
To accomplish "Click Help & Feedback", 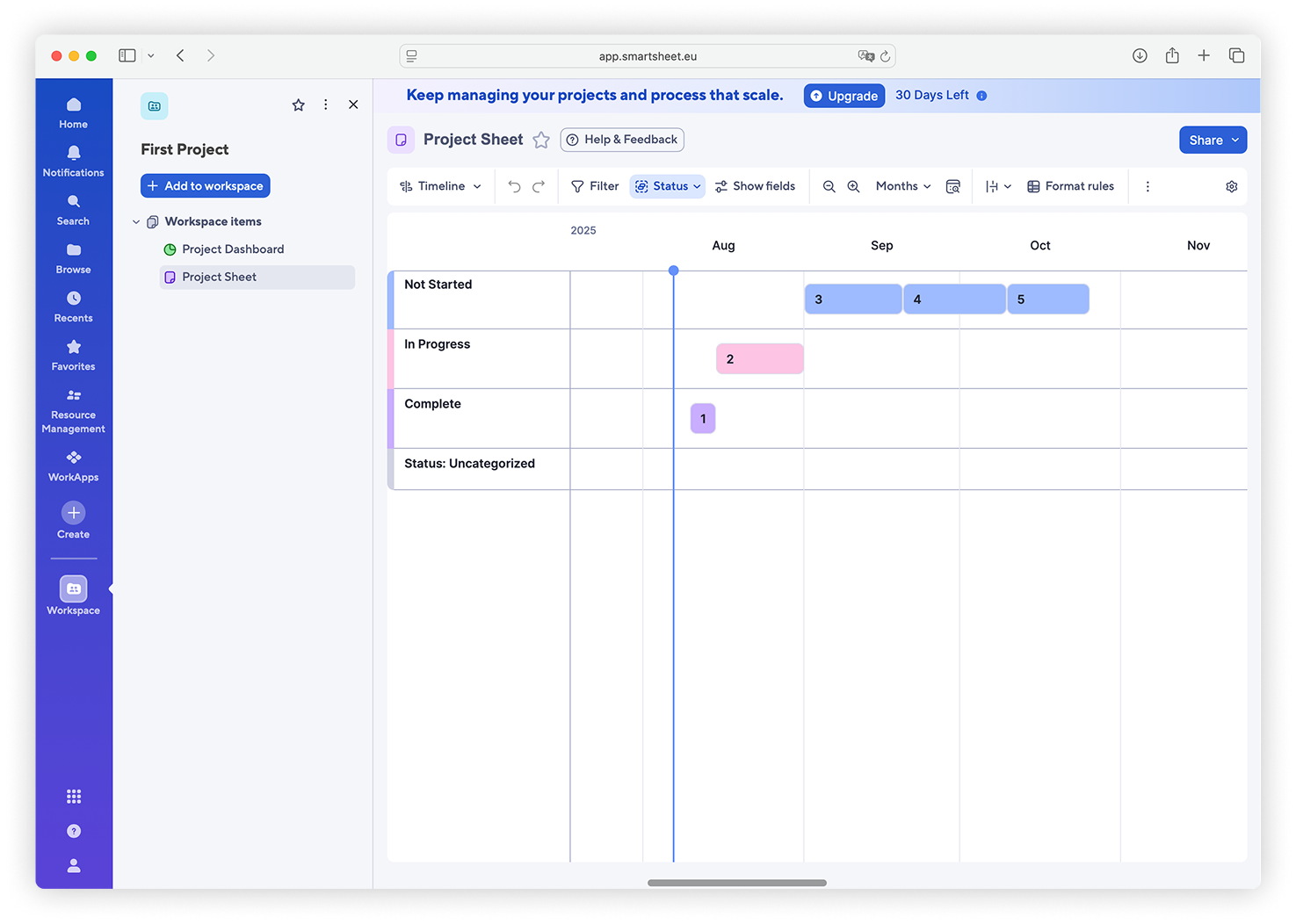I will pos(621,140).
